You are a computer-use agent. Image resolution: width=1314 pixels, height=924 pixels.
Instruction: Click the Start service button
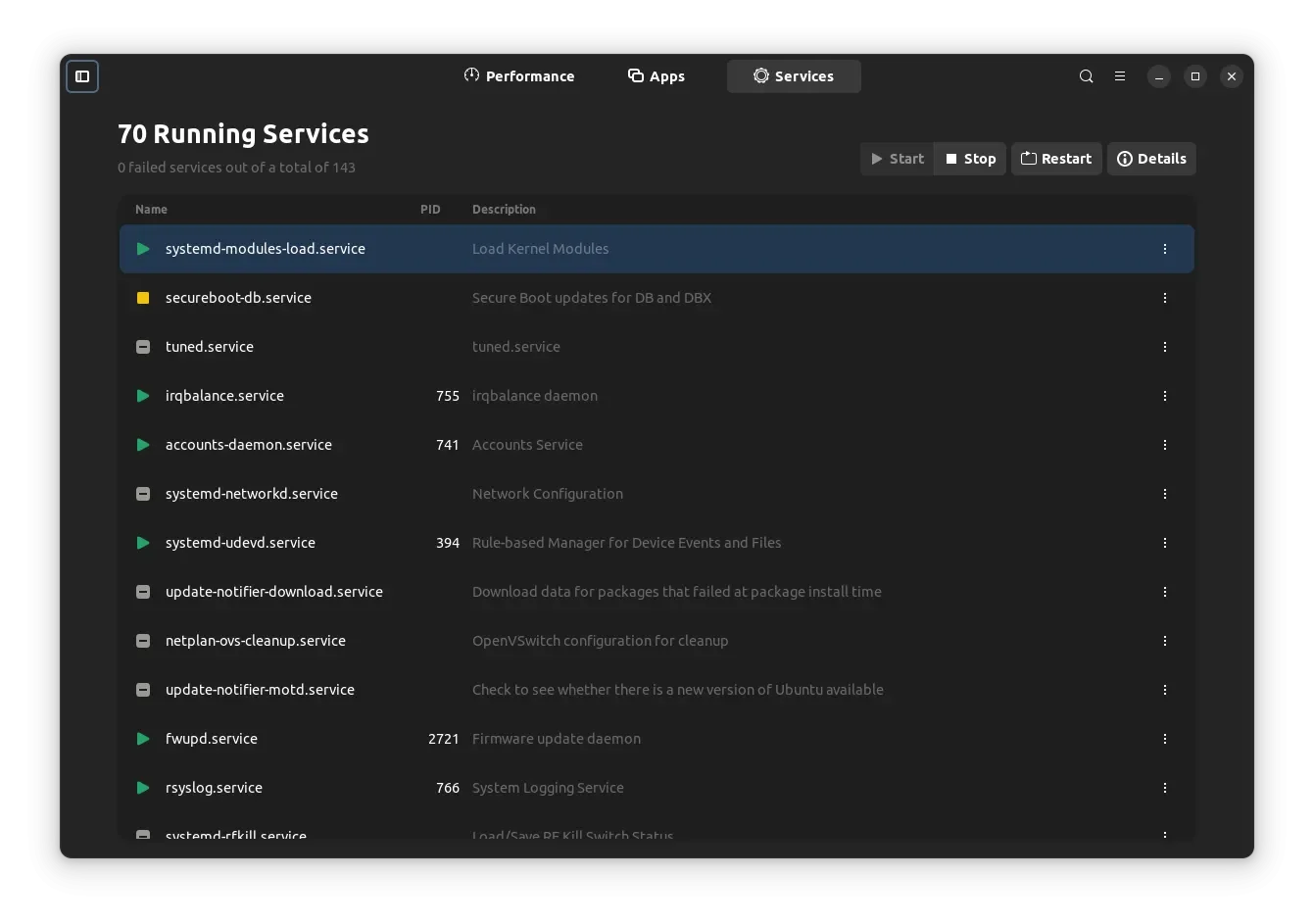(x=898, y=159)
